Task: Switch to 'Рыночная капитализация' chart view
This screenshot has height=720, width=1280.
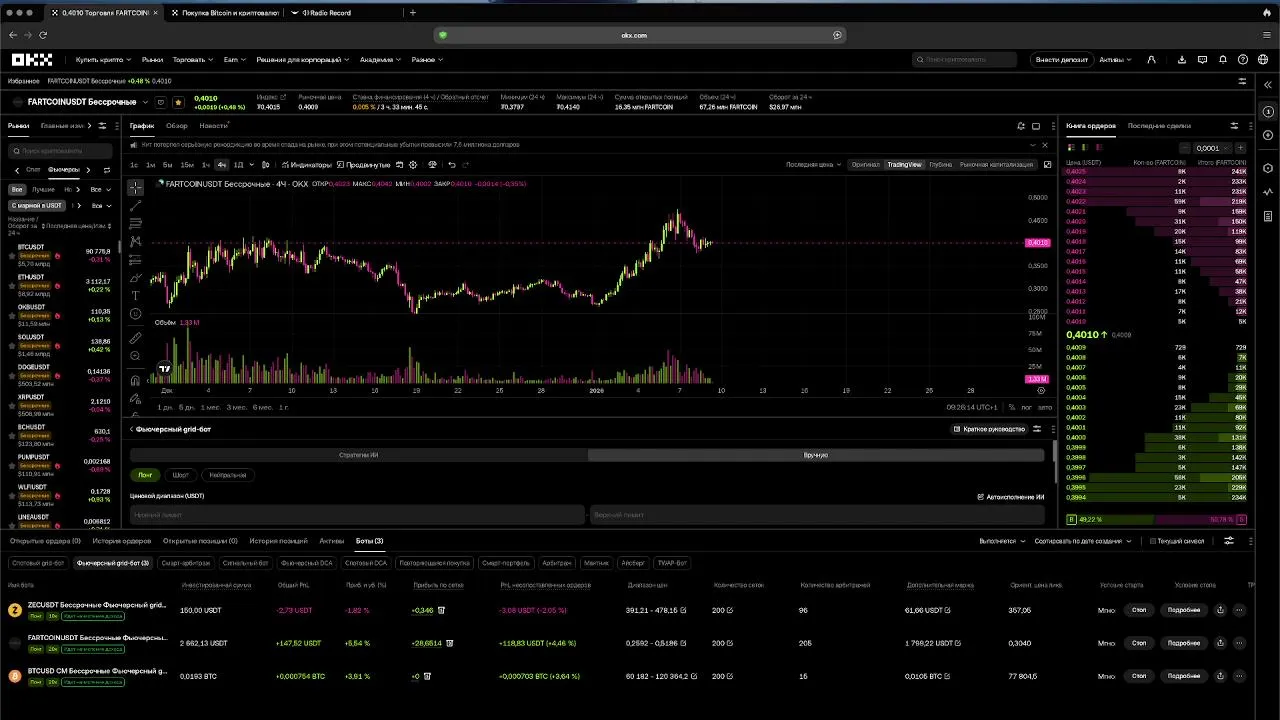Action: coord(996,164)
